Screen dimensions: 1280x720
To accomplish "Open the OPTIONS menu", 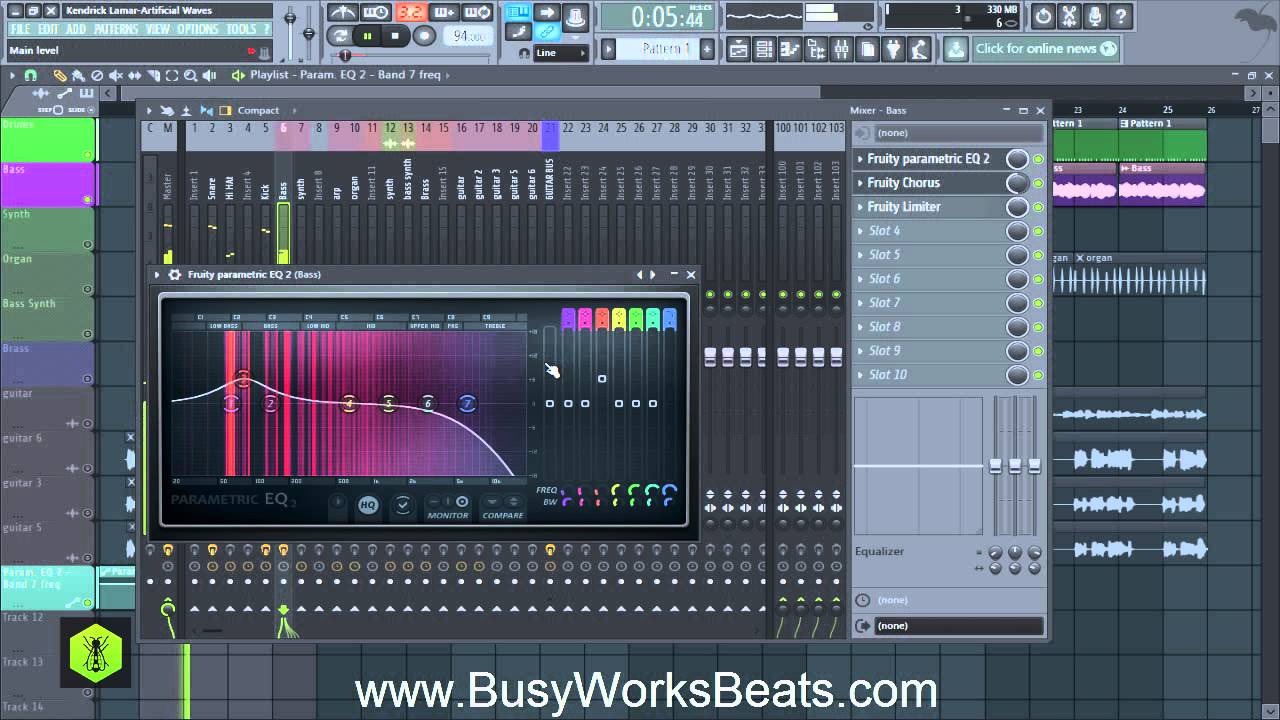I will (198, 29).
